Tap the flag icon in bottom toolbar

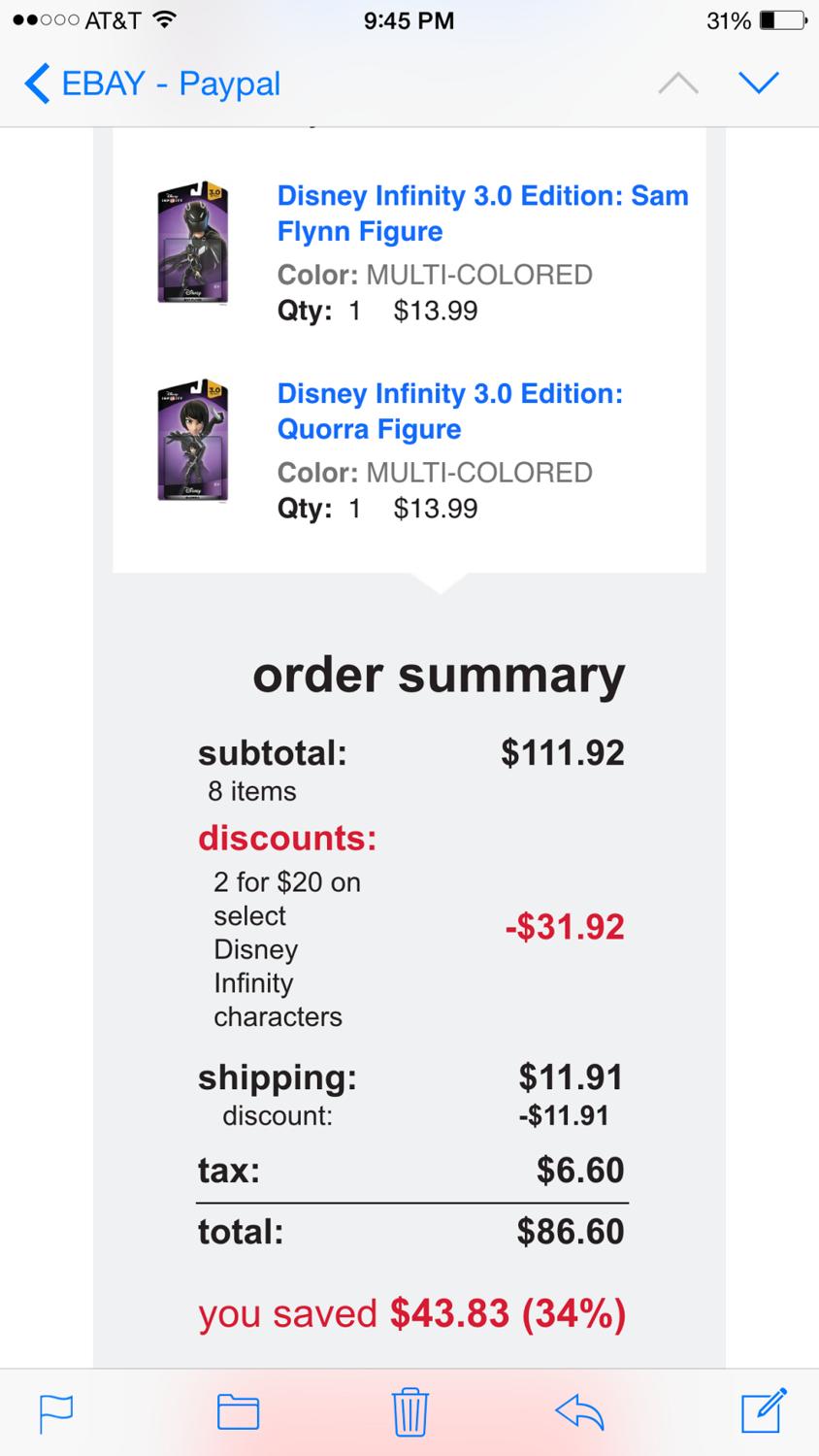point(55,1412)
